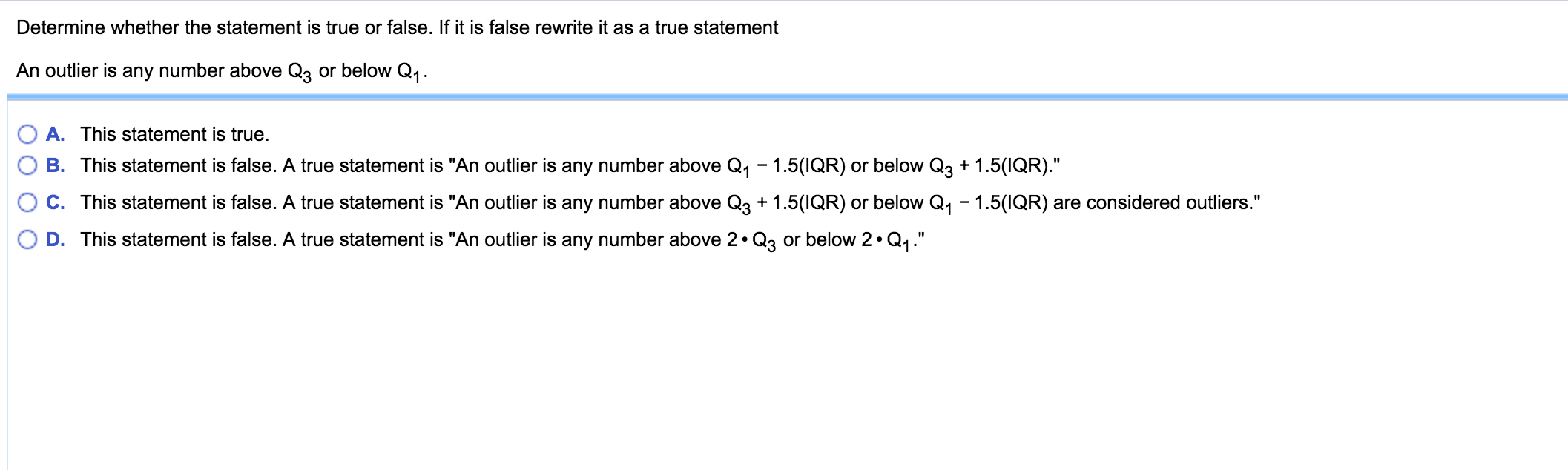Image resolution: width=1568 pixels, height=470 pixels.
Task: Click option A's answer text
Action: (x=174, y=133)
